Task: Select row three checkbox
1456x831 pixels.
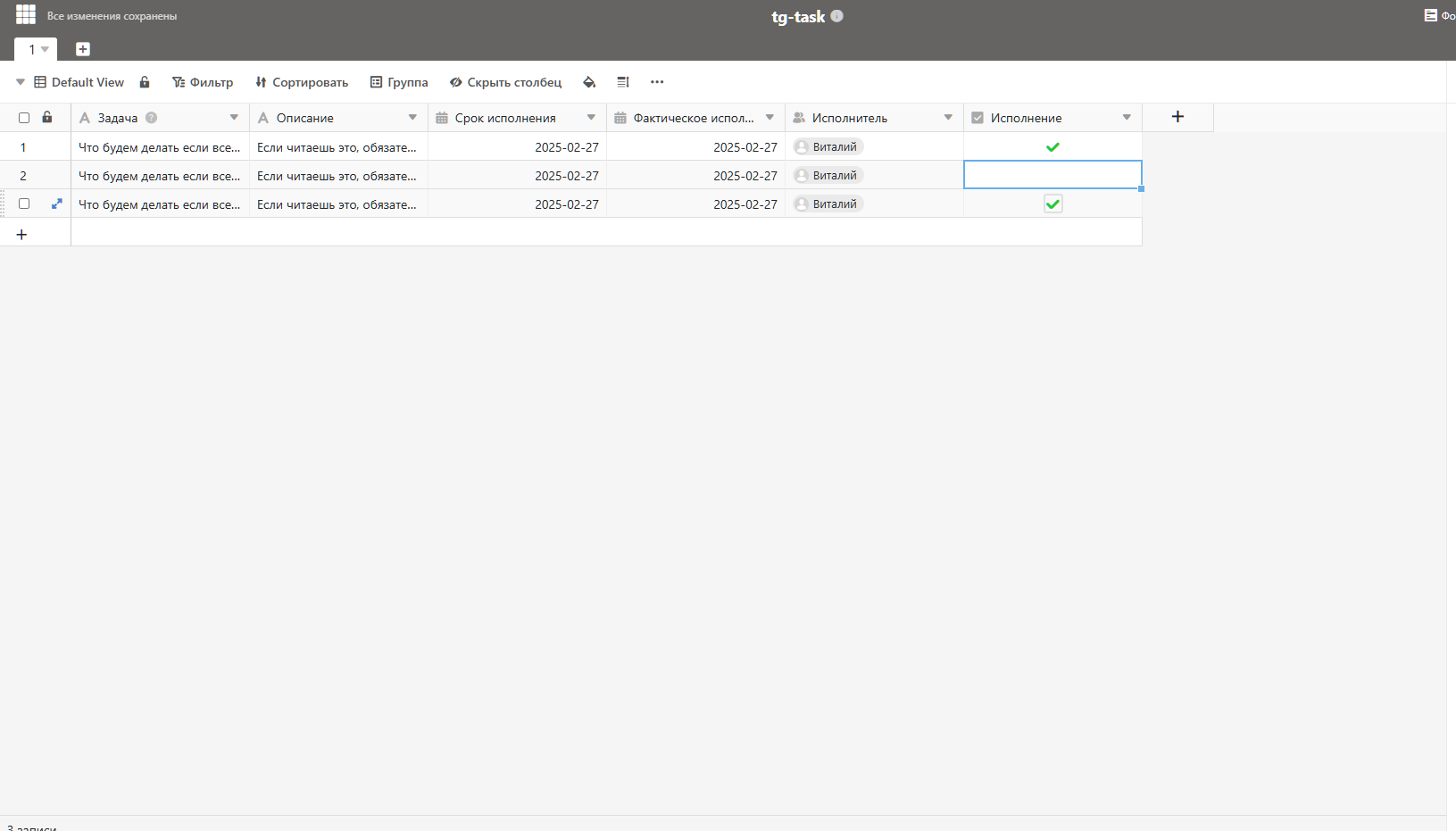Action: [x=24, y=204]
